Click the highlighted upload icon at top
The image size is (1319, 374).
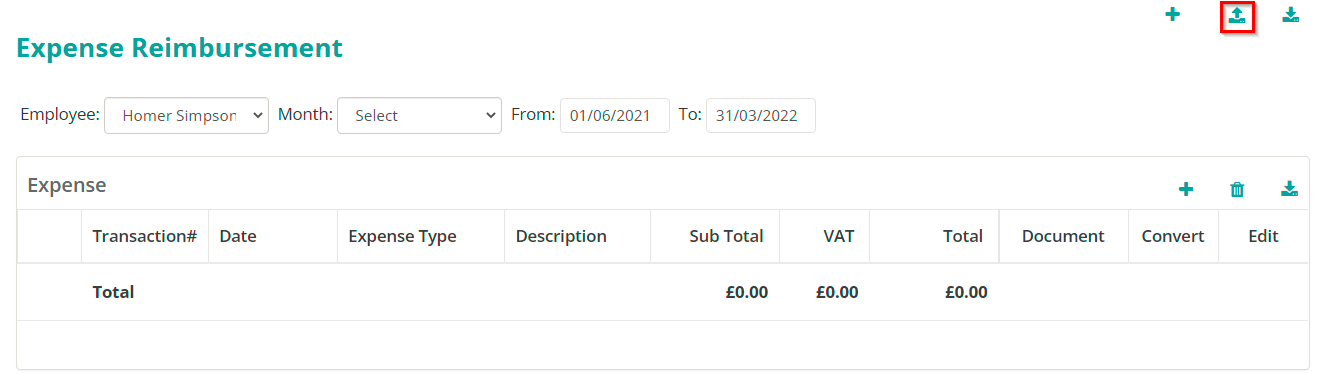tap(1237, 15)
